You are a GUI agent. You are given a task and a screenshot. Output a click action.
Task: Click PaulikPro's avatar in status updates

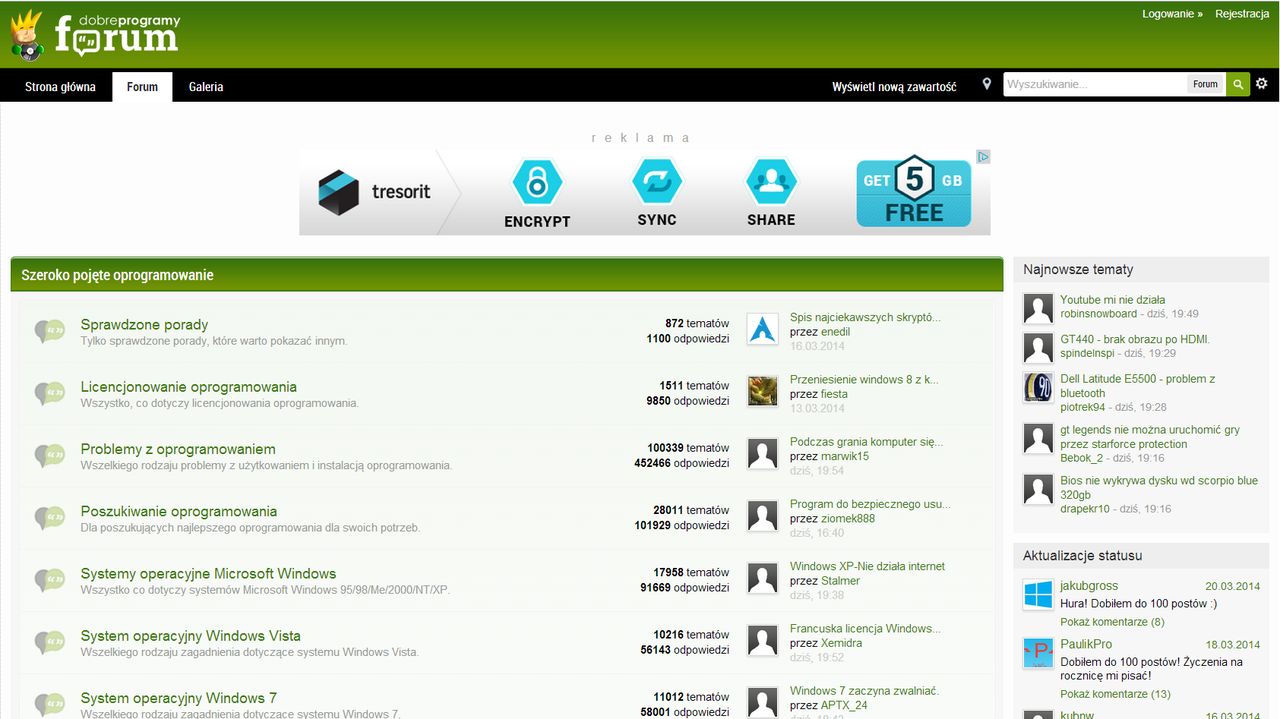coord(1038,653)
